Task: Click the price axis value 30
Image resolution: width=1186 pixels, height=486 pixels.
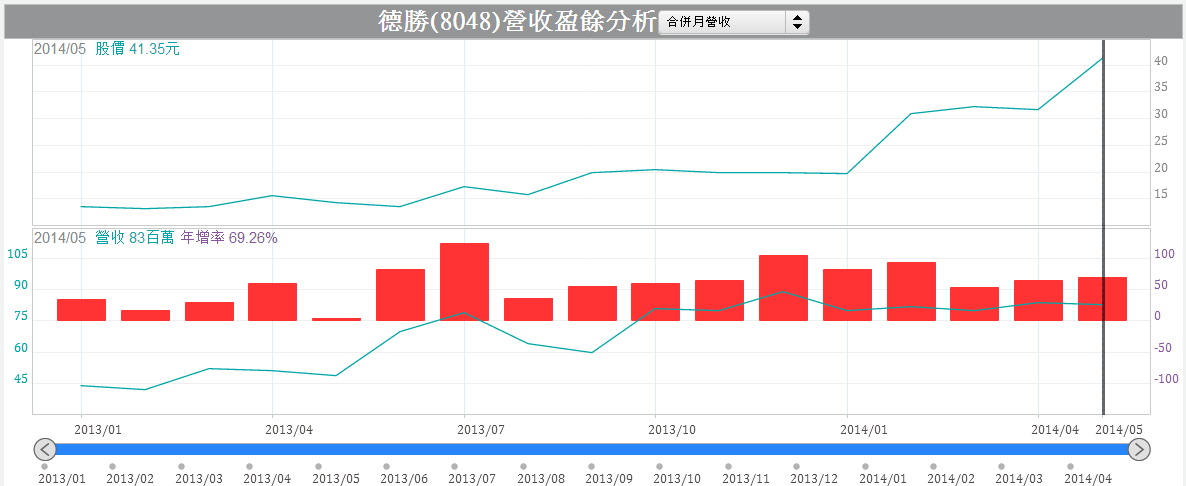Action: (x=1160, y=114)
